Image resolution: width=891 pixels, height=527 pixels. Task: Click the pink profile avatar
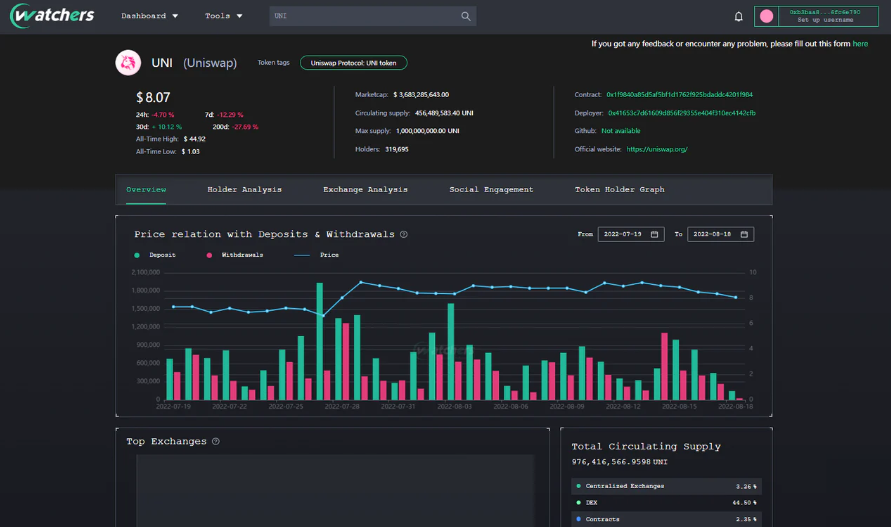(766, 16)
